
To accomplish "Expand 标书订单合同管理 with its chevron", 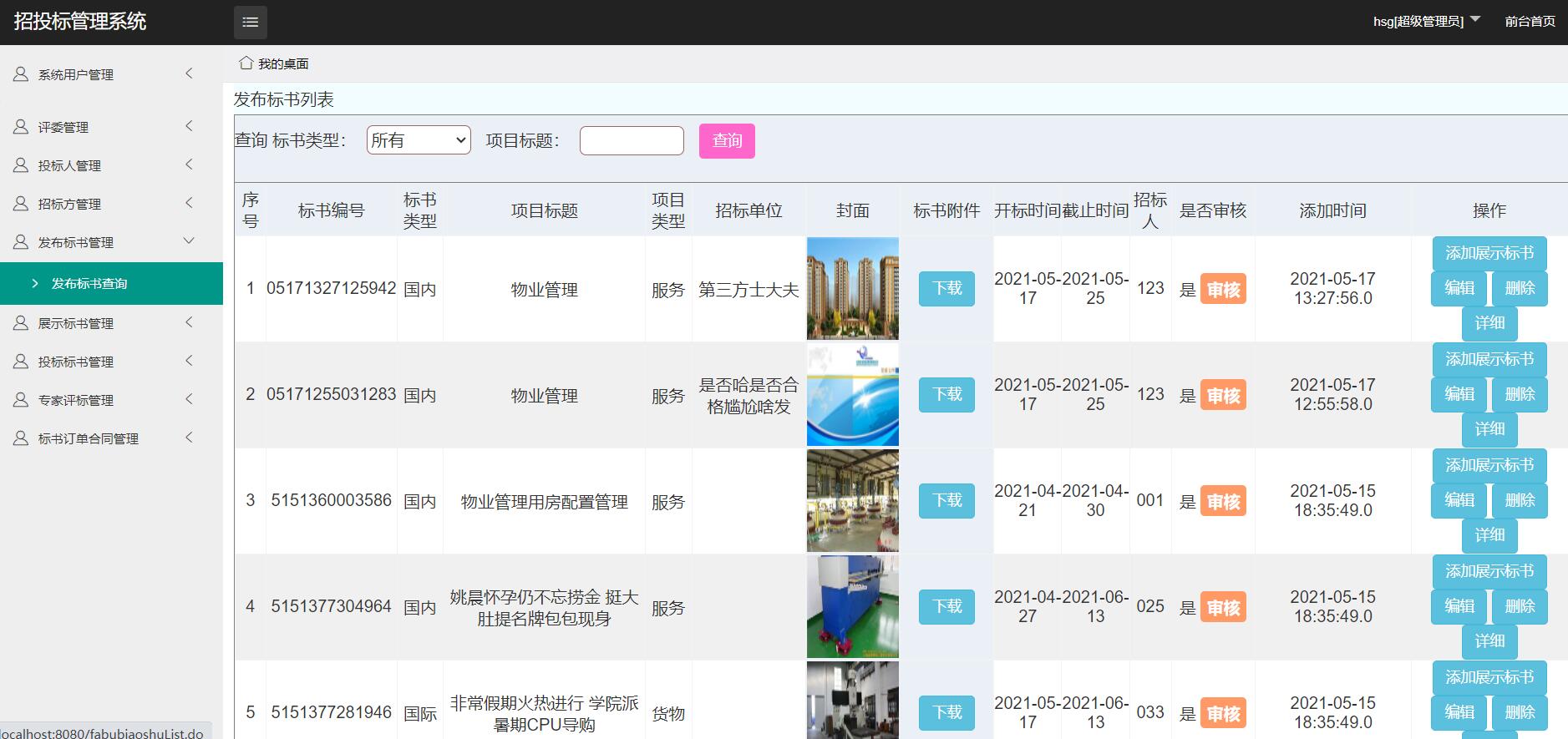I will (x=189, y=438).
